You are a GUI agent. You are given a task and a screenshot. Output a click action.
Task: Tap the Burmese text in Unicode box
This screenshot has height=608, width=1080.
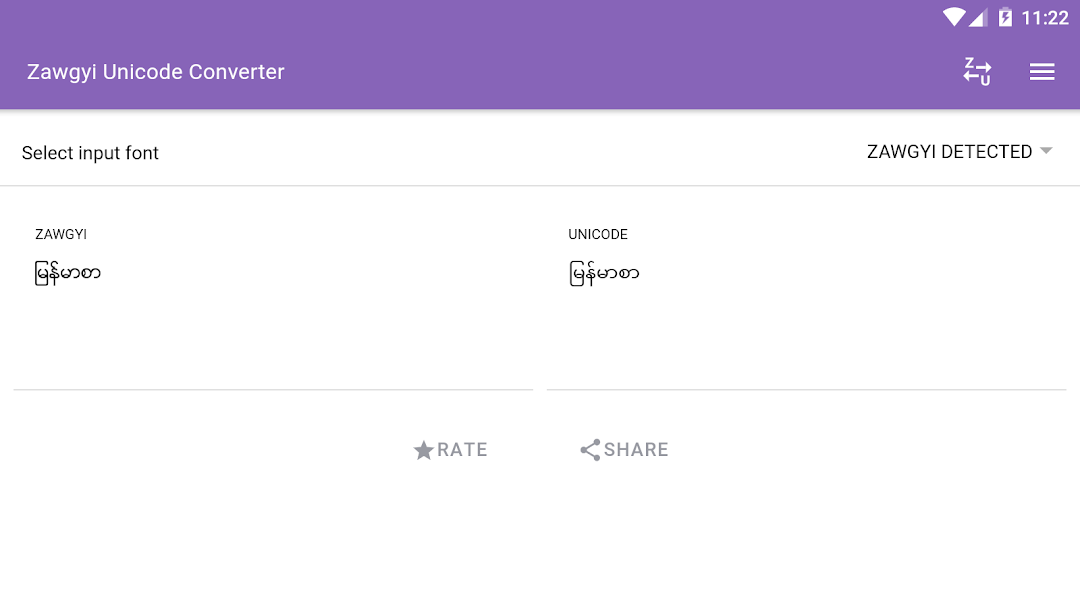pos(604,273)
